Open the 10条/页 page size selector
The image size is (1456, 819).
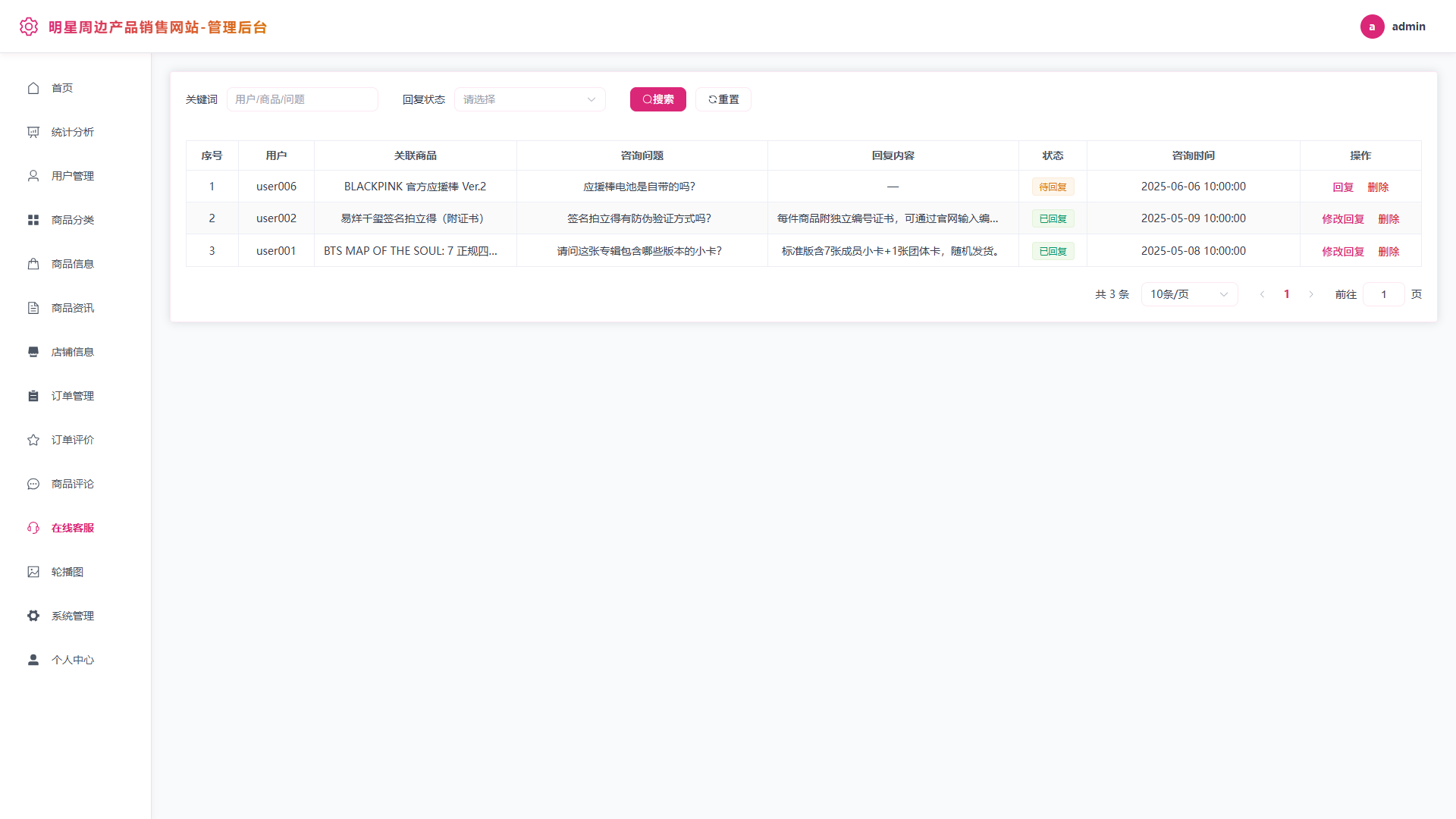(x=1189, y=294)
